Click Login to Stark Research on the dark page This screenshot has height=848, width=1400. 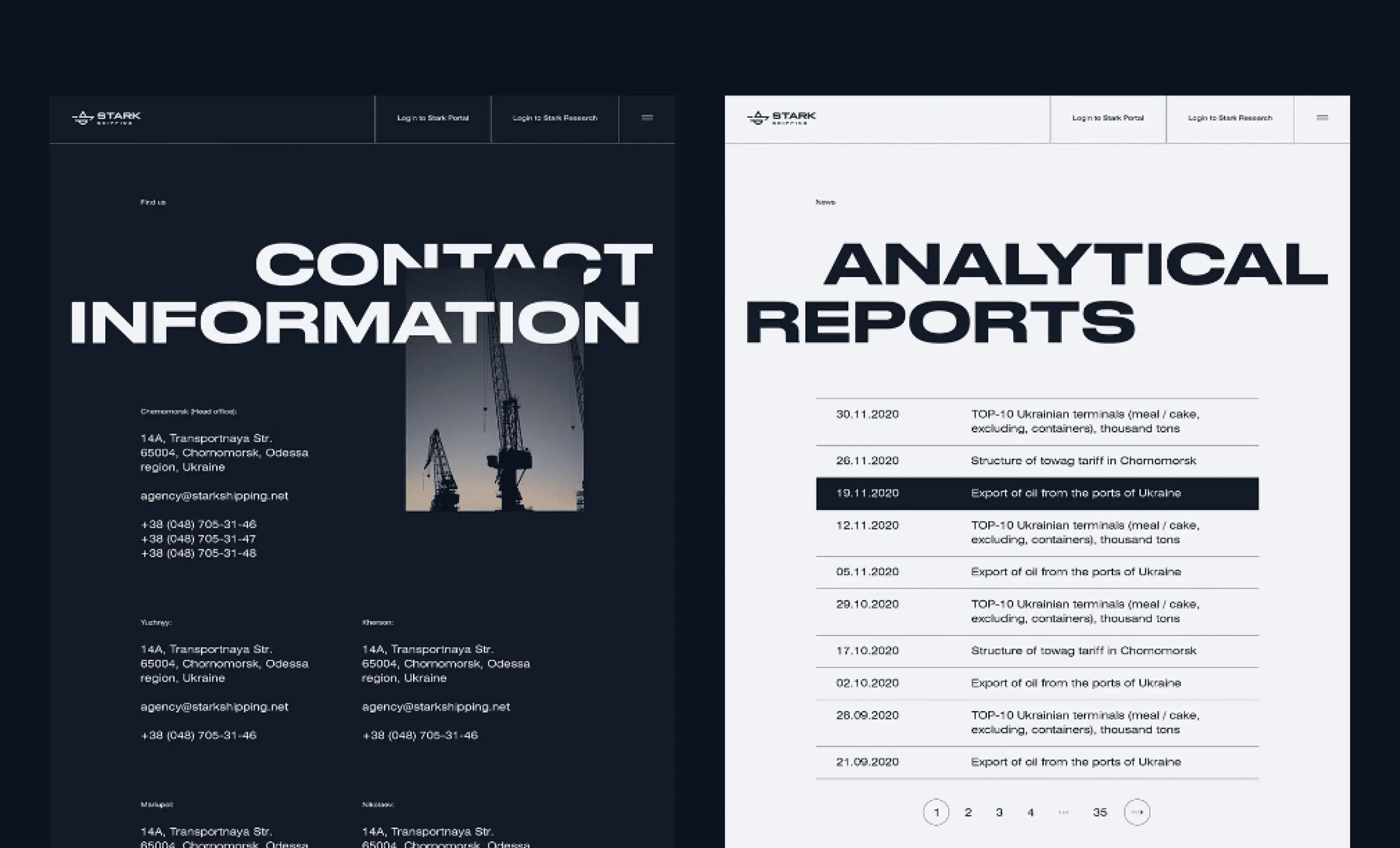point(555,118)
